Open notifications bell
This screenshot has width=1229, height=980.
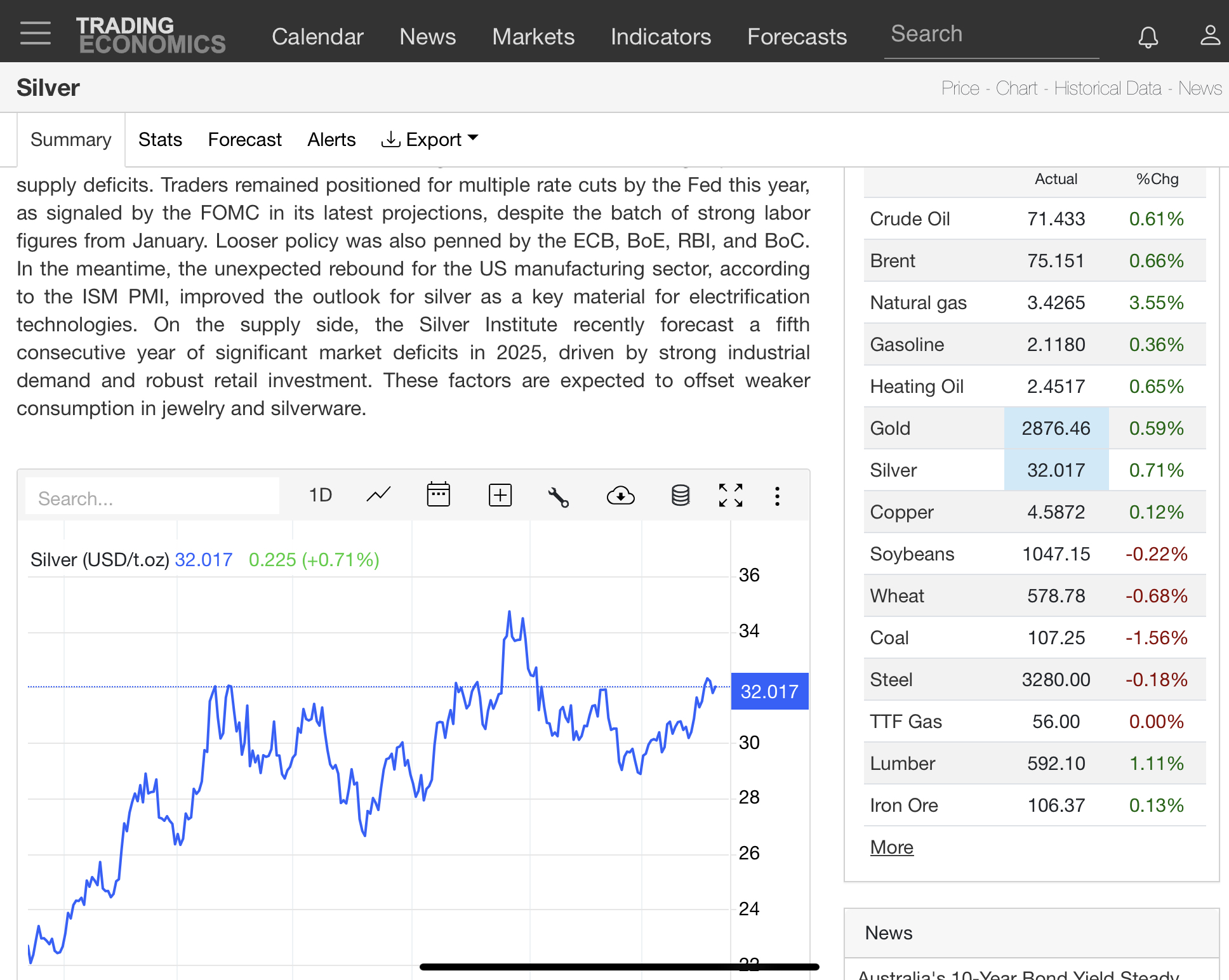[1148, 37]
